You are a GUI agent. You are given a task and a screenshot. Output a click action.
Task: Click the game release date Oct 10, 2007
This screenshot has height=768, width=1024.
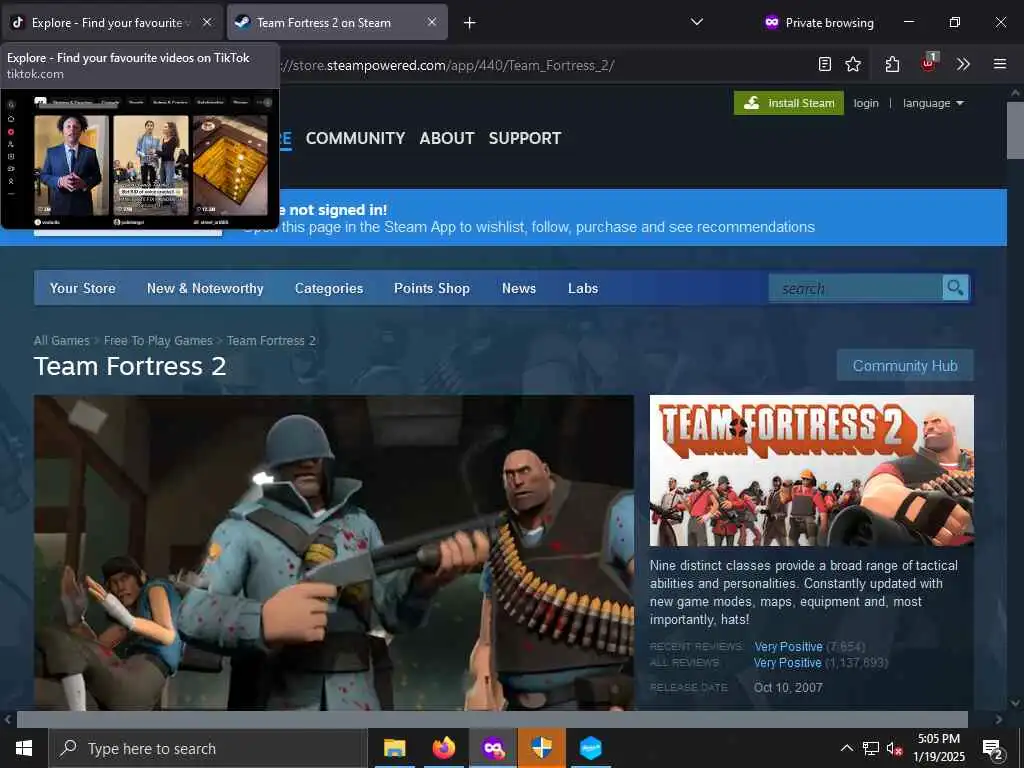(x=788, y=688)
